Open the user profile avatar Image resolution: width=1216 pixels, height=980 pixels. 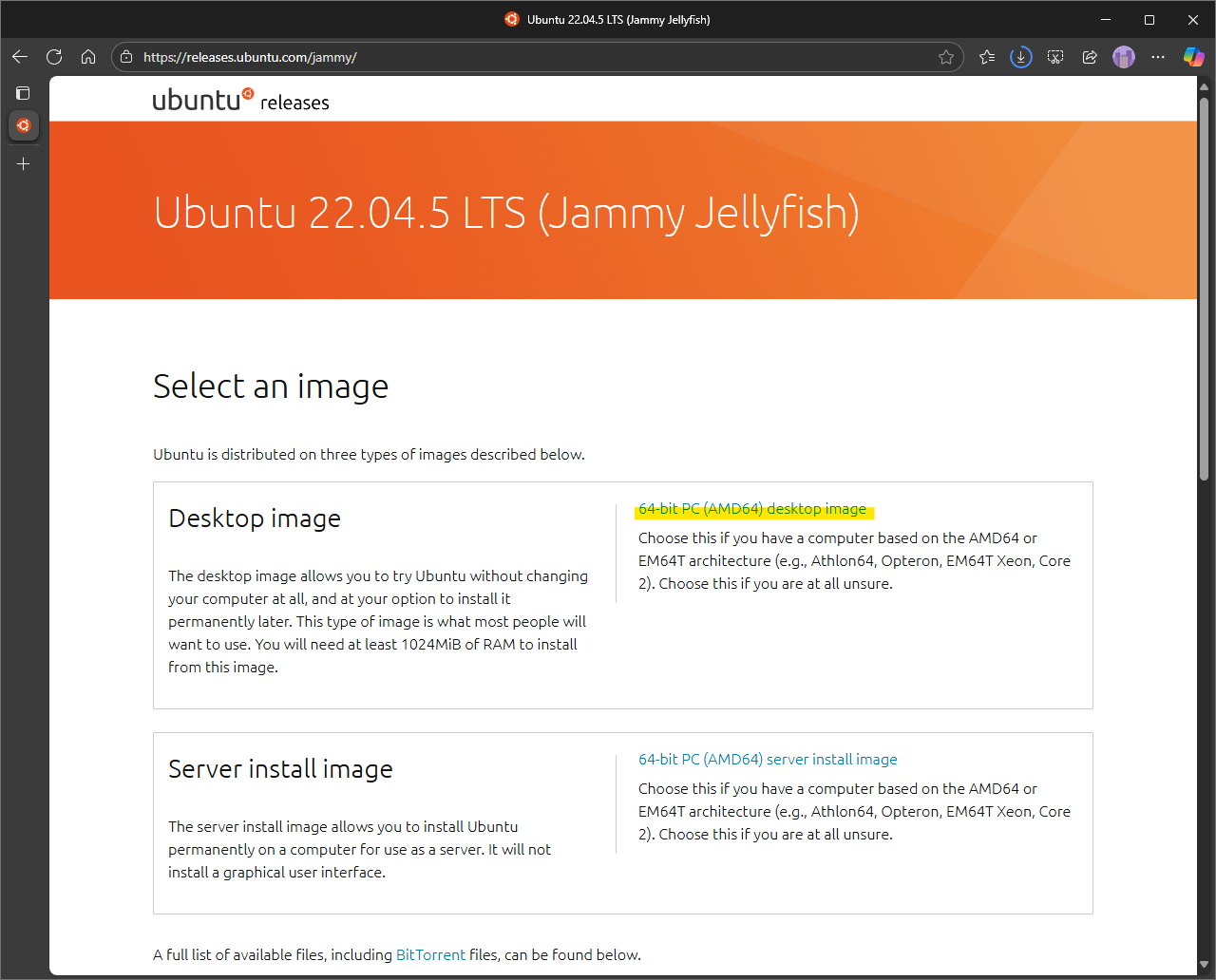[x=1124, y=57]
